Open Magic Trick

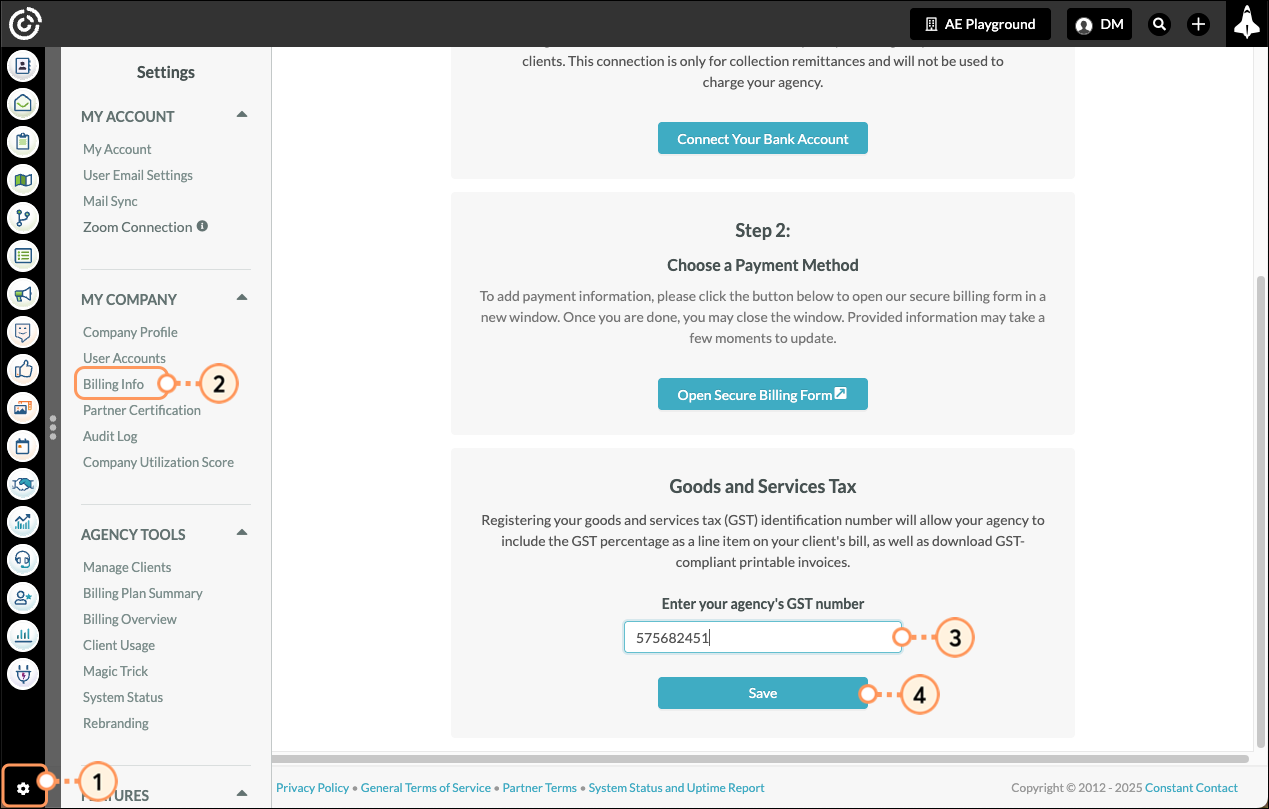tap(115, 671)
